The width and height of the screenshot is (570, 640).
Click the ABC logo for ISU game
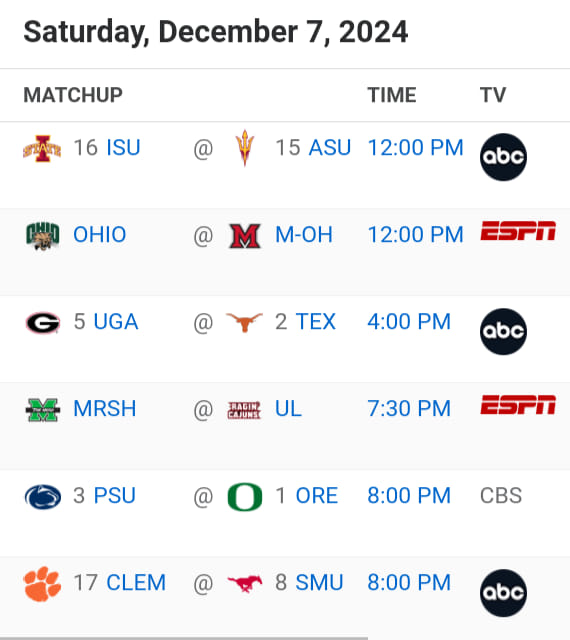click(503, 157)
